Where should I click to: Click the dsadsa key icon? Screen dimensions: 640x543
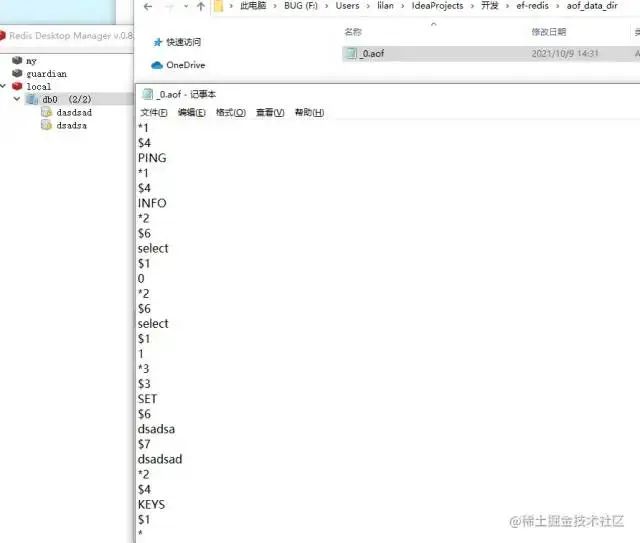(x=47, y=125)
